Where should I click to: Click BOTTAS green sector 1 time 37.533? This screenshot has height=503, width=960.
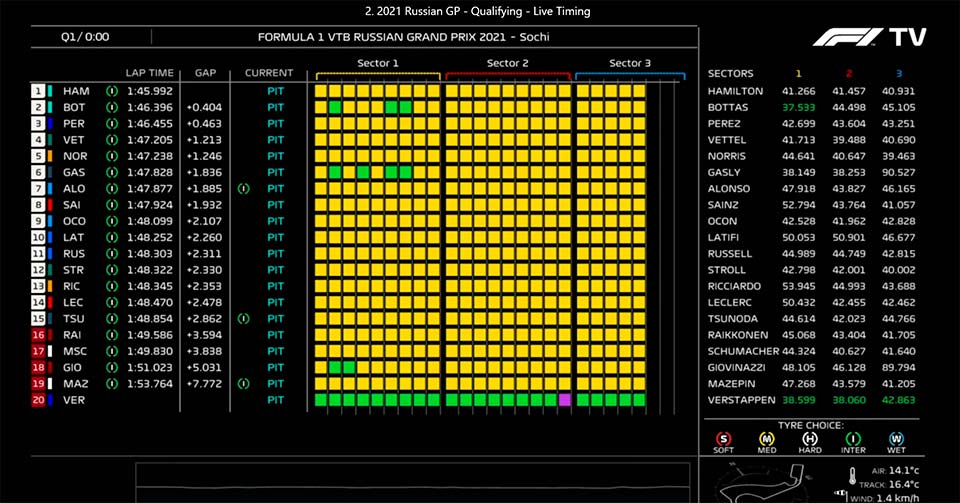(x=798, y=107)
